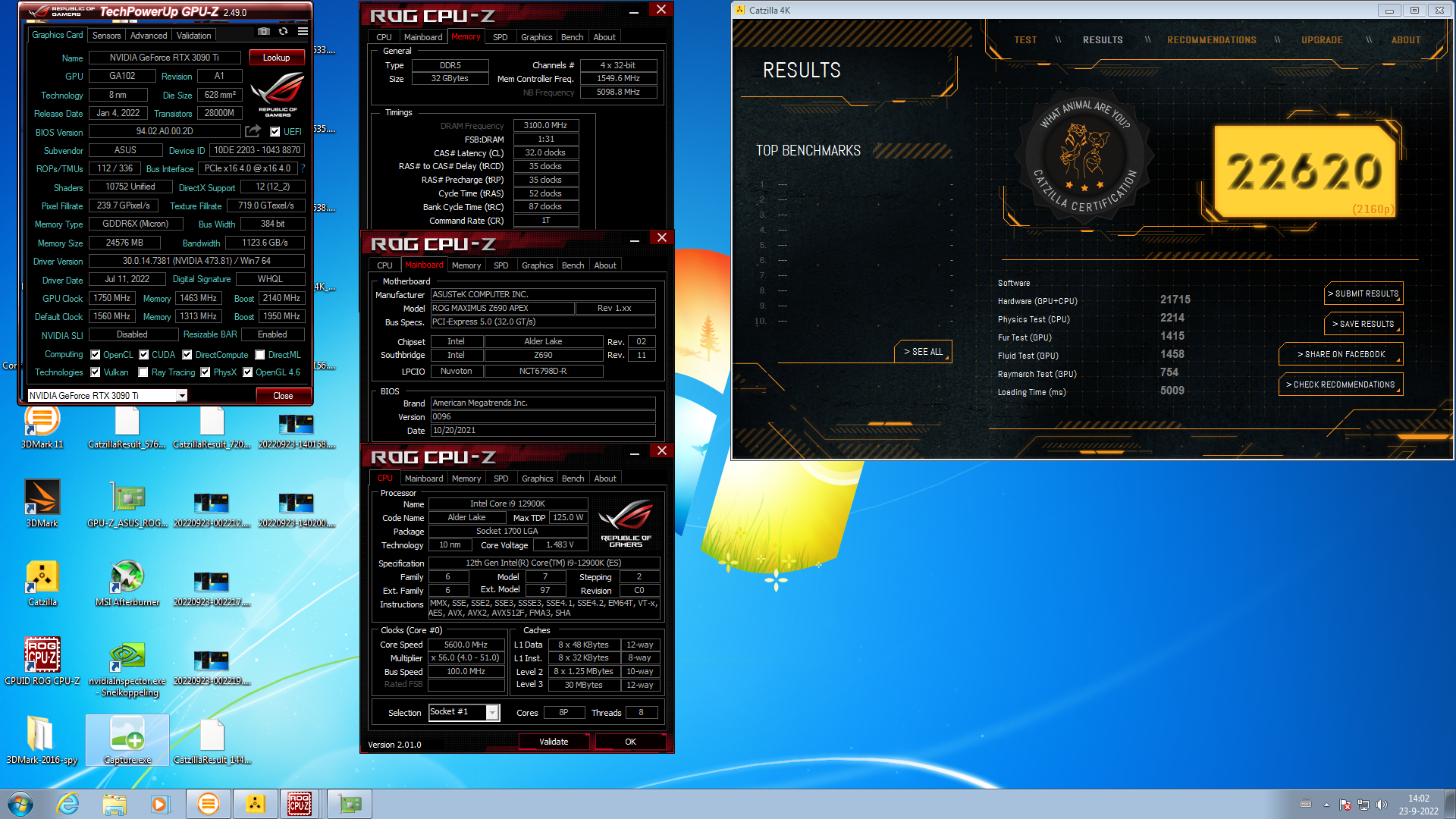Open the Windows Start menu orb

[20, 804]
